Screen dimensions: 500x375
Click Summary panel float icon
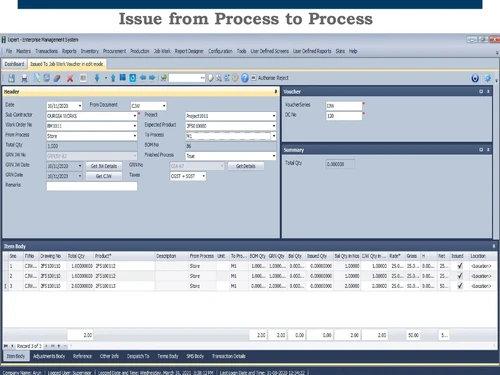[x=481, y=150]
